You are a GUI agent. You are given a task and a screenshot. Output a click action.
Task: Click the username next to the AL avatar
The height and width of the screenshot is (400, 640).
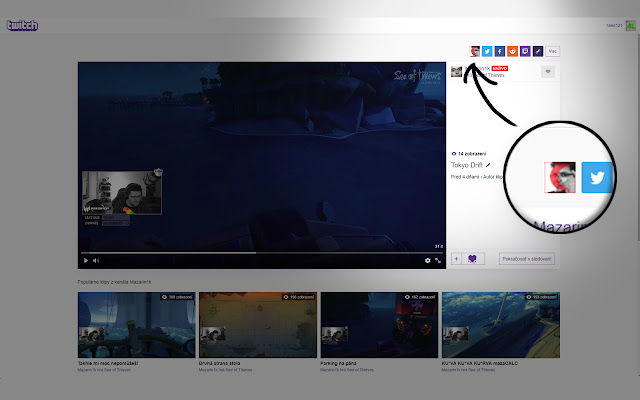click(614, 26)
